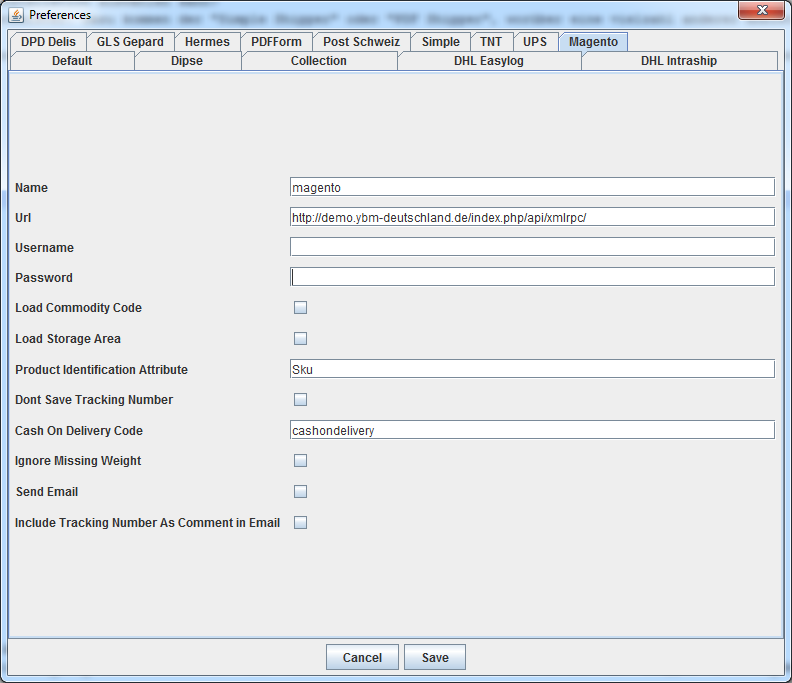Switch to the PDFForm tab

(x=276, y=41)
